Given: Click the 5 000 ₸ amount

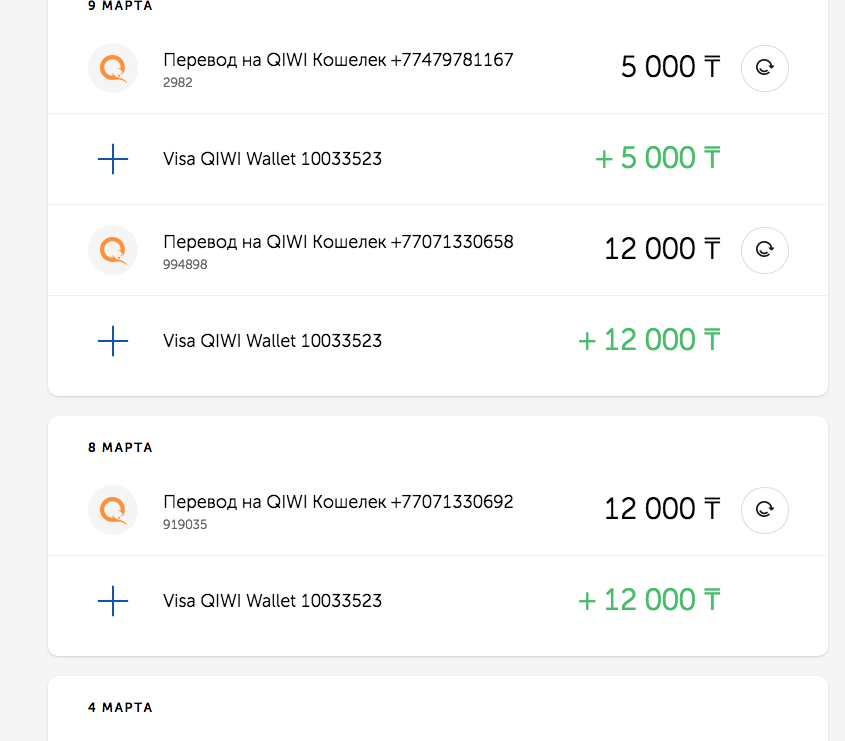Looking at the screenshot, I should [x=670, y=67].
